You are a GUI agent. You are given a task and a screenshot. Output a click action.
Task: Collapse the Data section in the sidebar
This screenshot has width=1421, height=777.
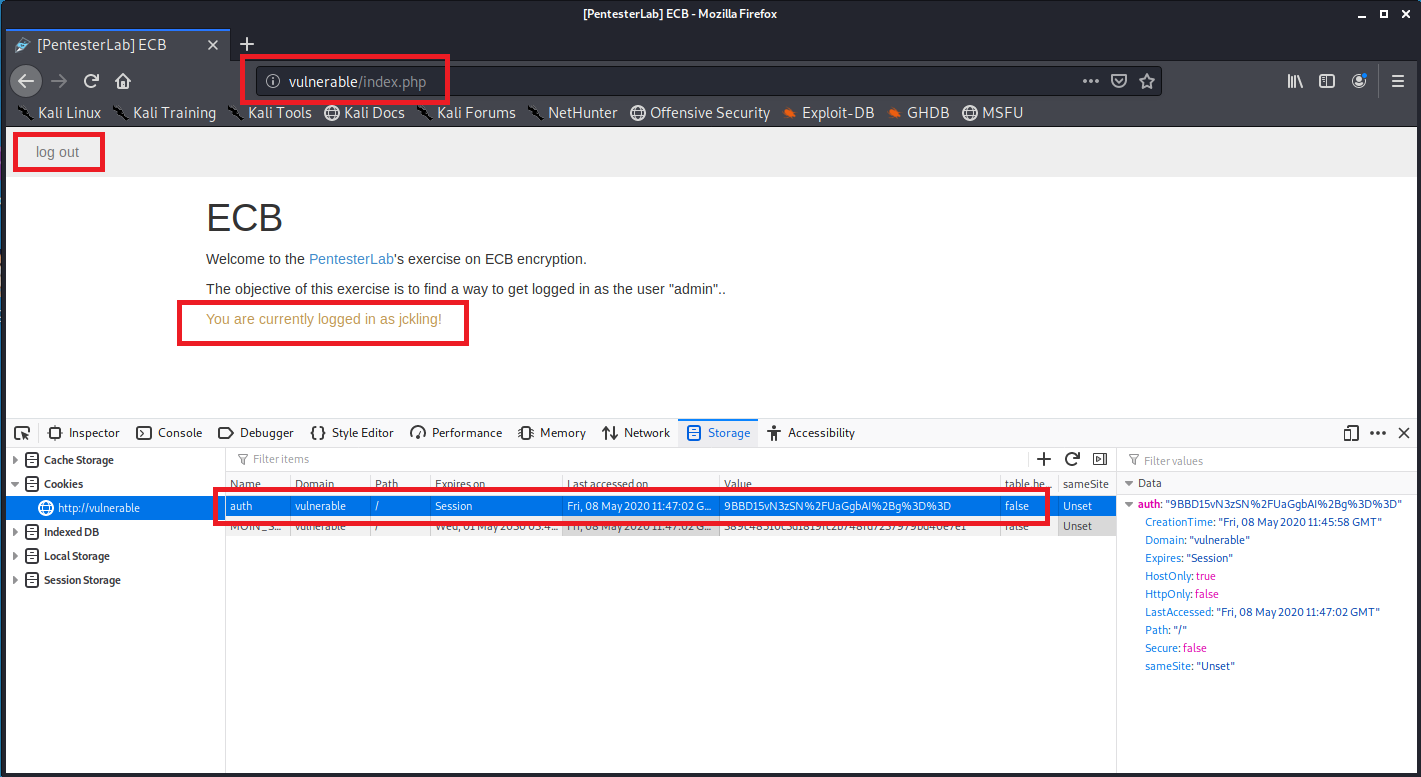(x=1130, y=483)
